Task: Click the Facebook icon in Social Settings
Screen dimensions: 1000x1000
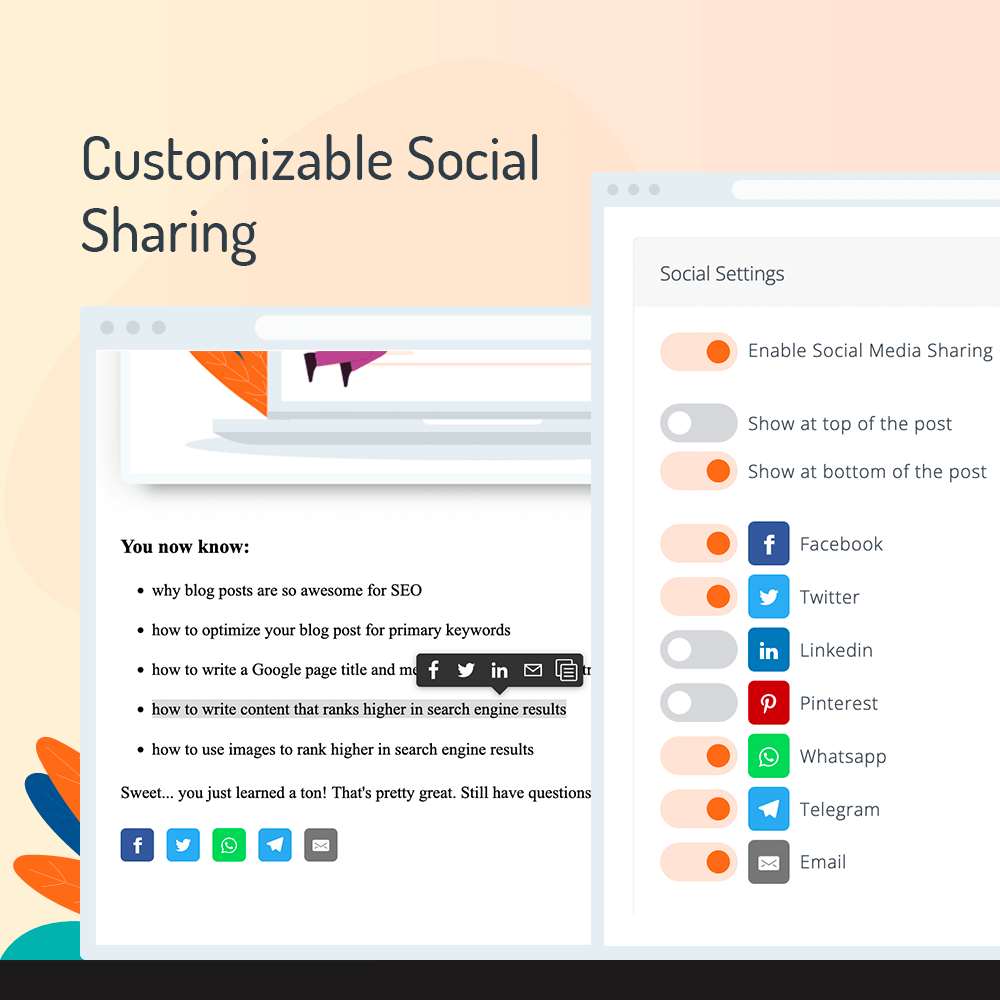Action: point(768,543)
